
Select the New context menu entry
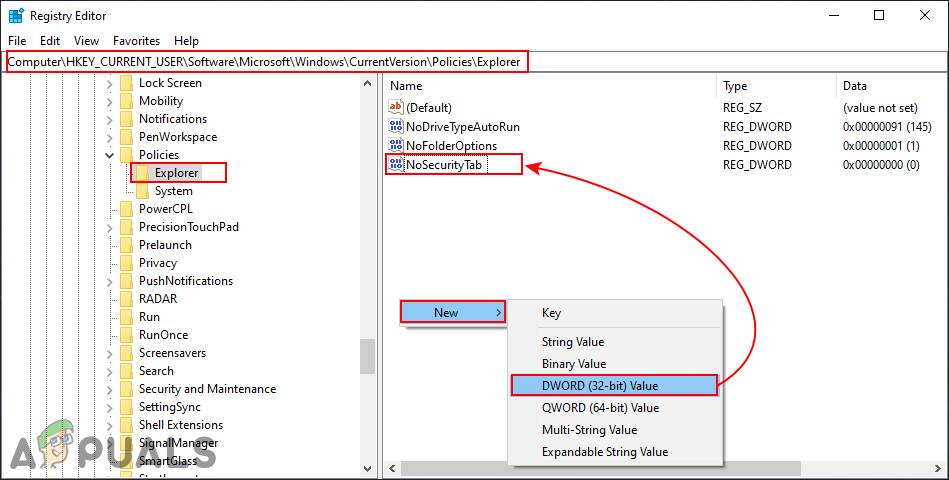click(x=453, y=313)
